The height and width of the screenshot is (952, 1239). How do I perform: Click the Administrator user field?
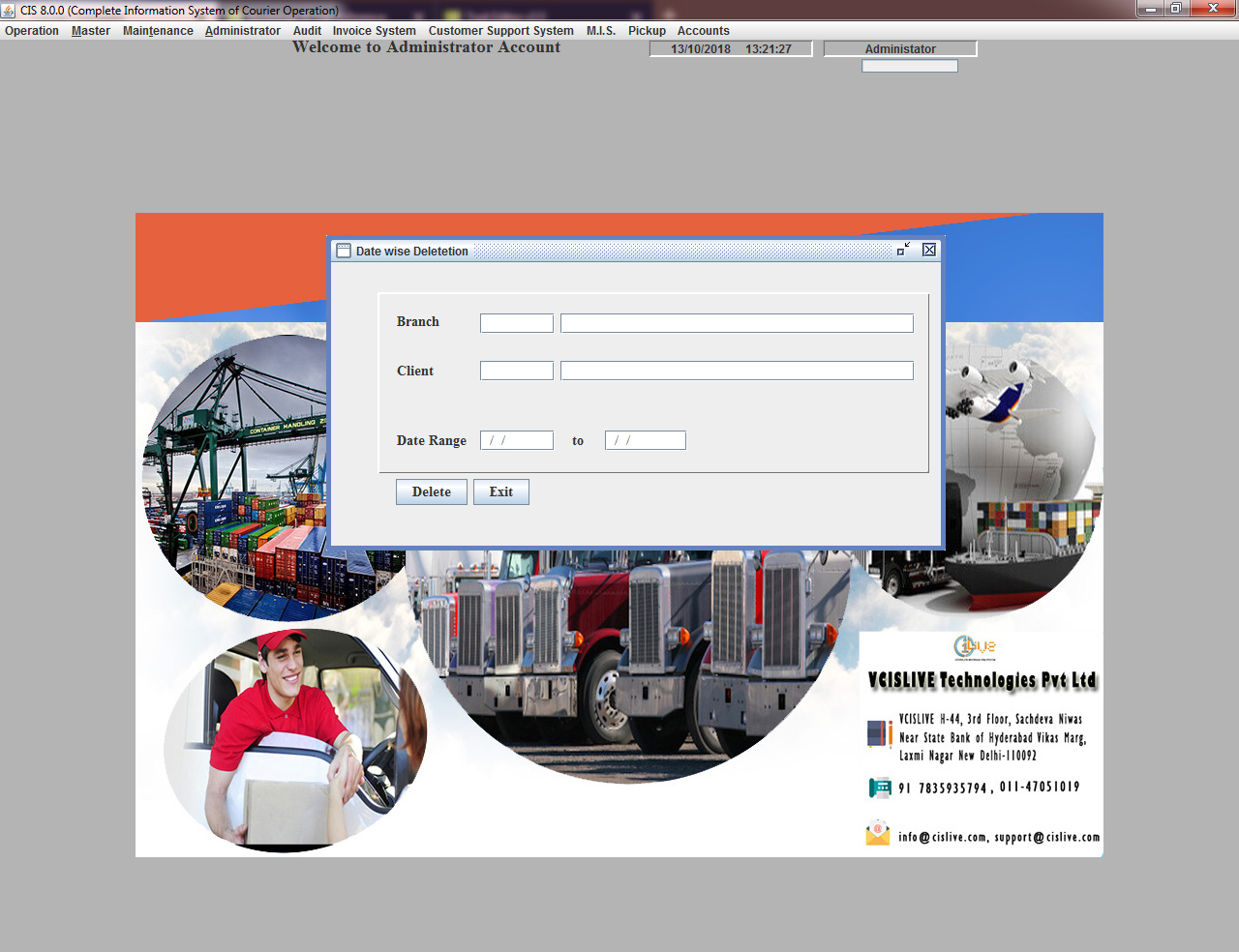click(900, 48)
